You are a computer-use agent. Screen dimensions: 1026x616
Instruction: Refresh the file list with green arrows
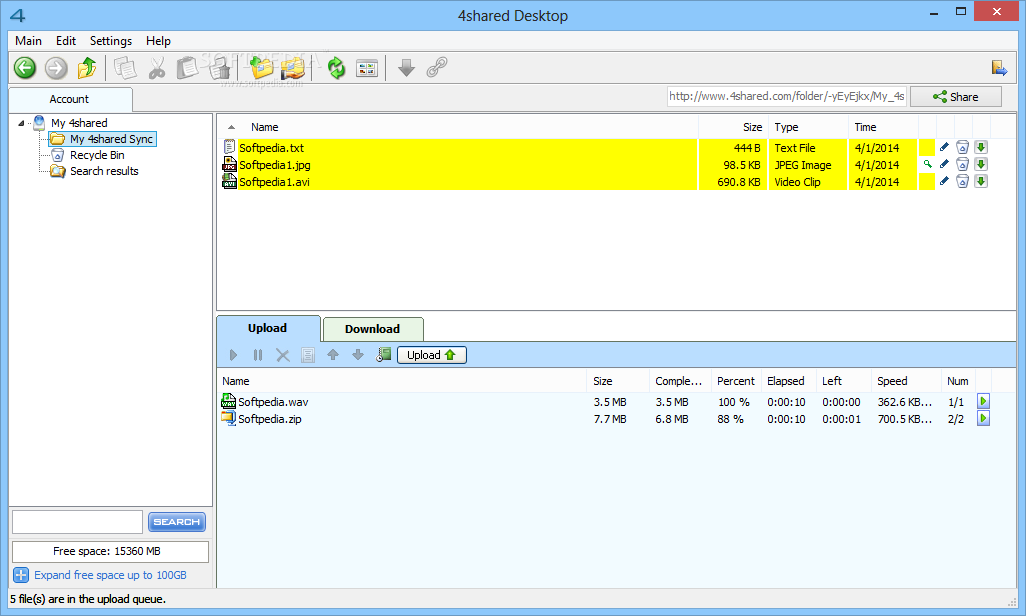(x=336, y=67)
